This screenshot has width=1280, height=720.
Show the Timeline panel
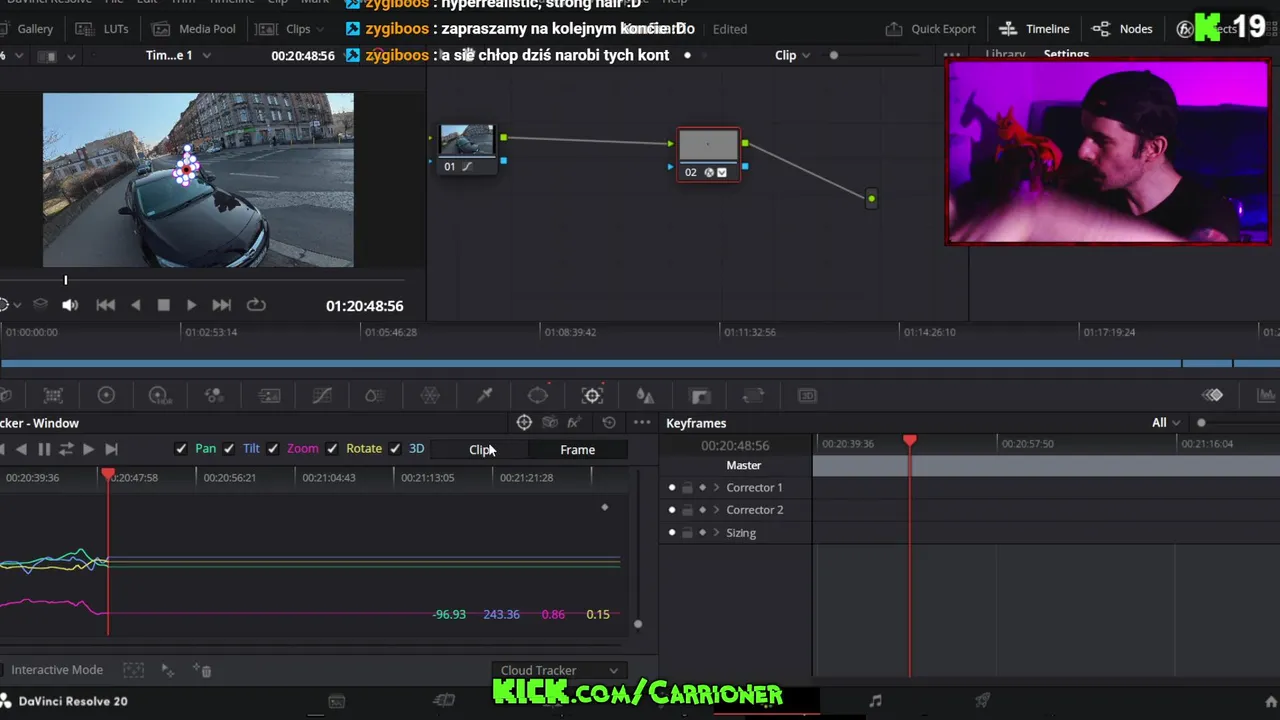click(1035, 29)
